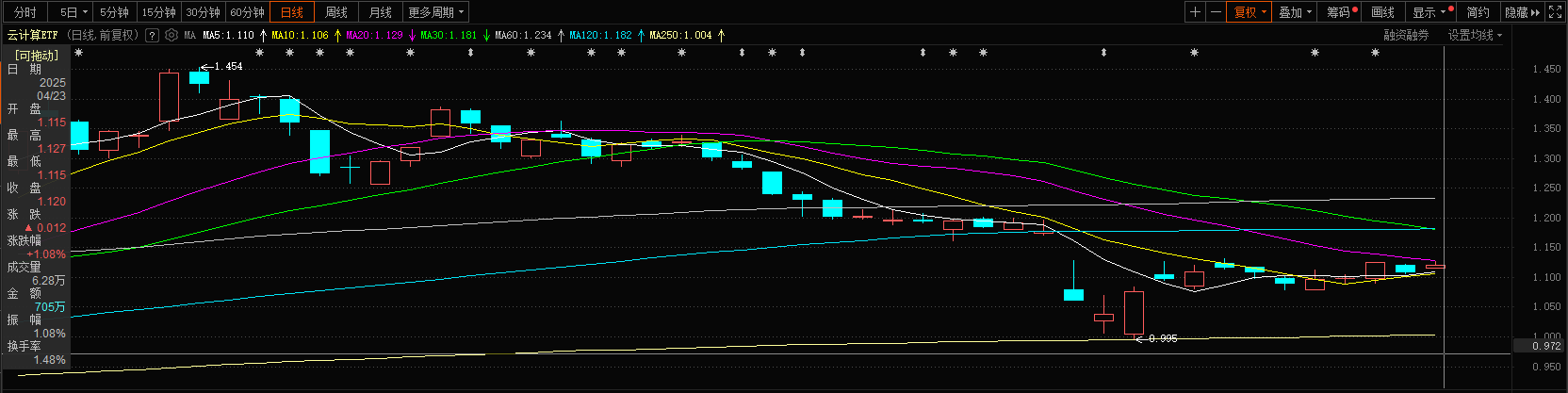Toggle the 筹码 chip distribution view

[1341, 12]
